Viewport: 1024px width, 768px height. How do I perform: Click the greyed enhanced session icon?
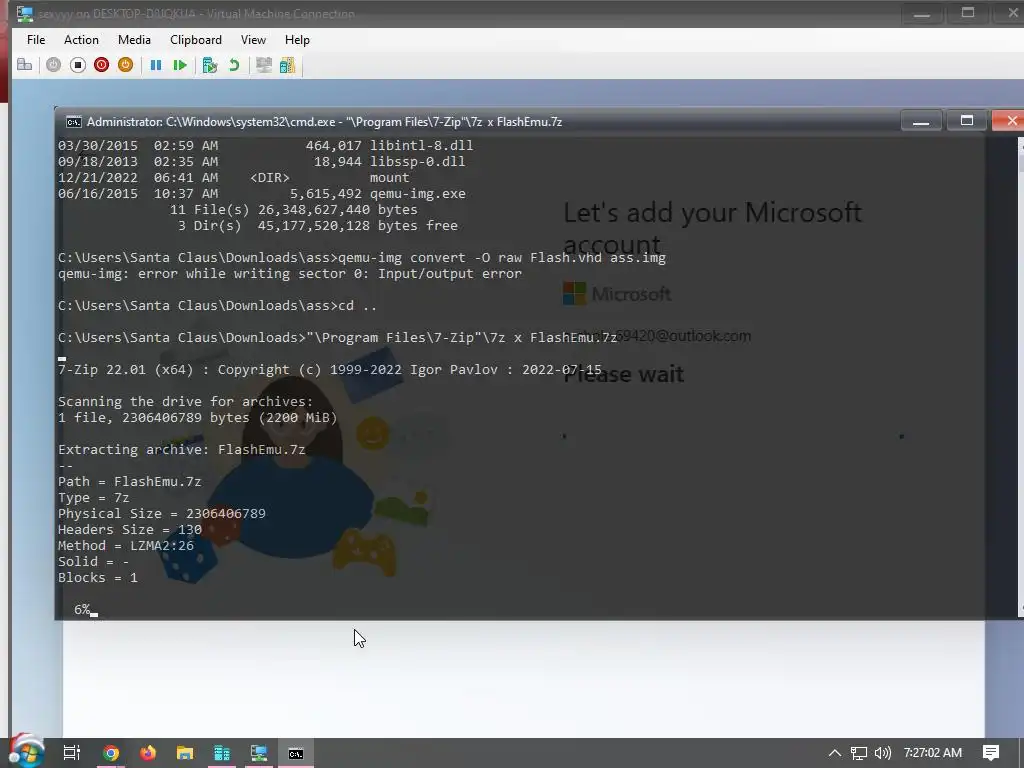[264, 65]
